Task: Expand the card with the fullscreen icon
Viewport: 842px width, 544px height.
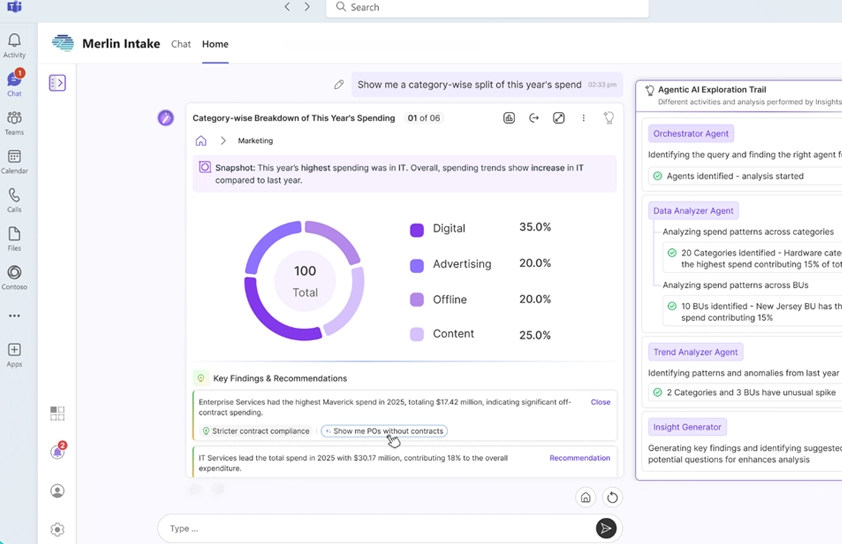Action: coord(559,118)
